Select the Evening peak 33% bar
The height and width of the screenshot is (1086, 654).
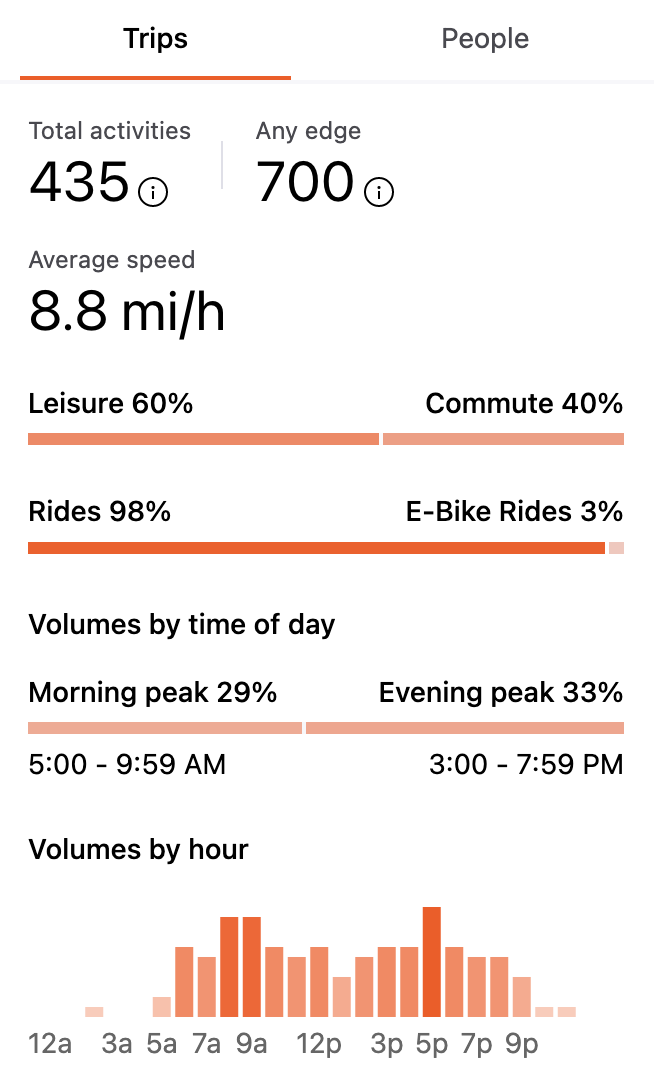tap(465, 728)
